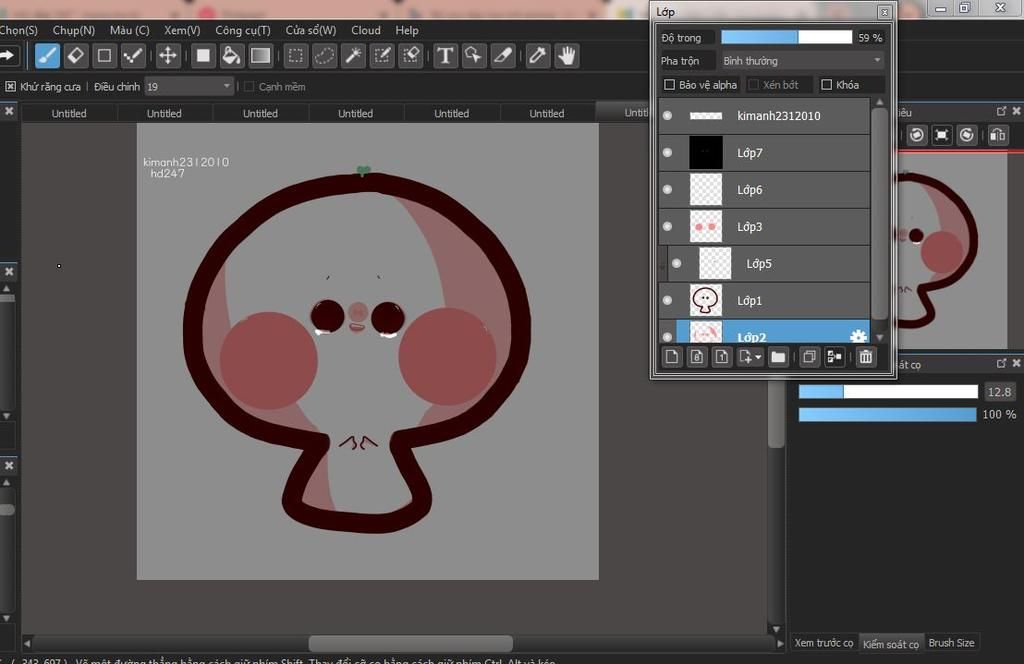This screenshot has width=1024, height=664.
Task: Open Lớp2 layer settings gear
Action: click(x=858, y=336)
